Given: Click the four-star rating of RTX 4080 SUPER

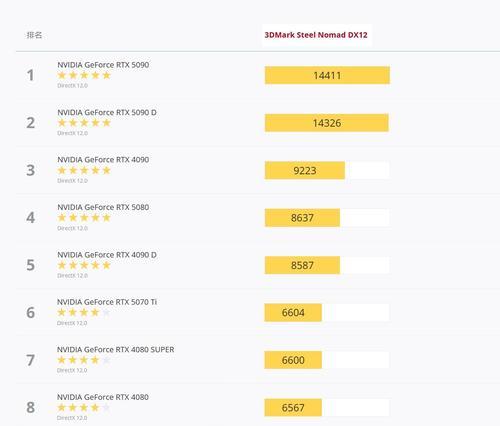Looking at the screenshot, I should point(84,360).
